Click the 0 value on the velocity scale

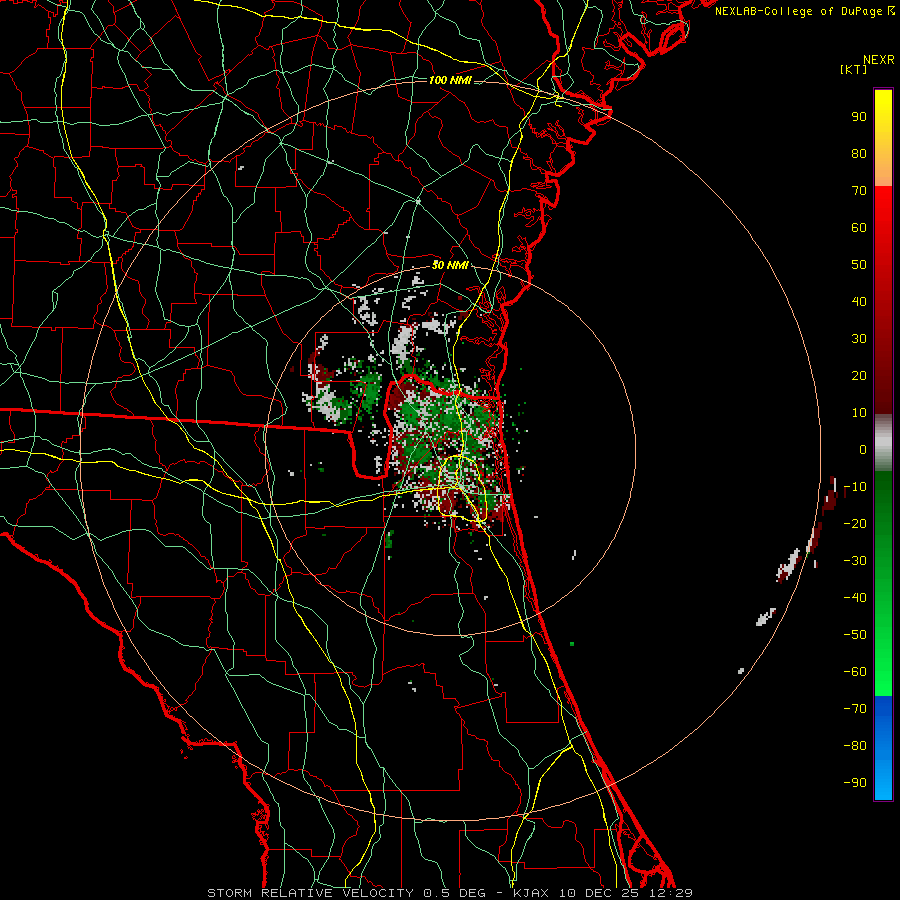(x=863, y=449)
